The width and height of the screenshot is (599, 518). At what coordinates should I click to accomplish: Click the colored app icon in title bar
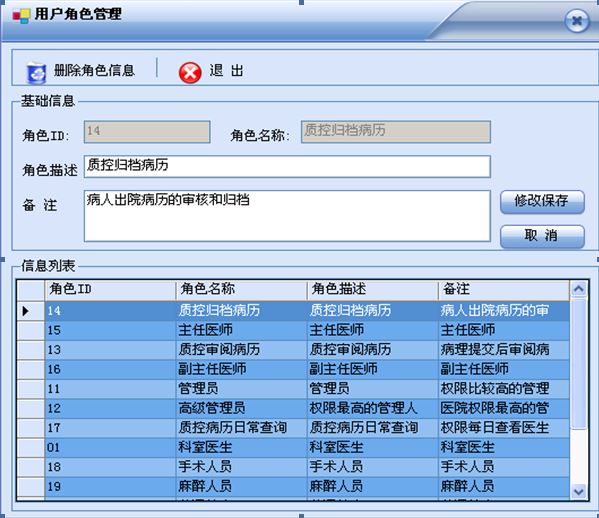click(x=21, y=16)
